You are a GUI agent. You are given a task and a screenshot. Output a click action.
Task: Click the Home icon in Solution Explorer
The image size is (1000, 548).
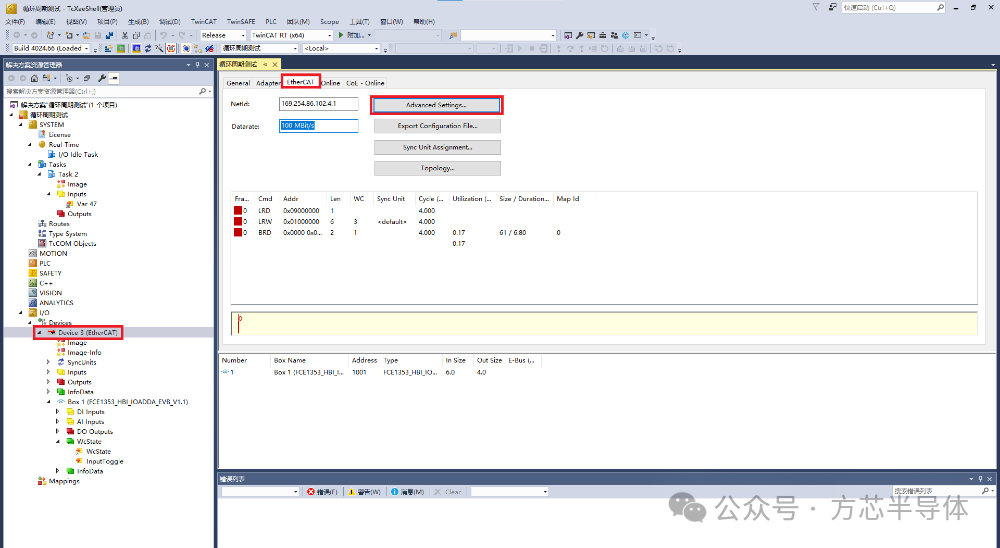[34, 78]
